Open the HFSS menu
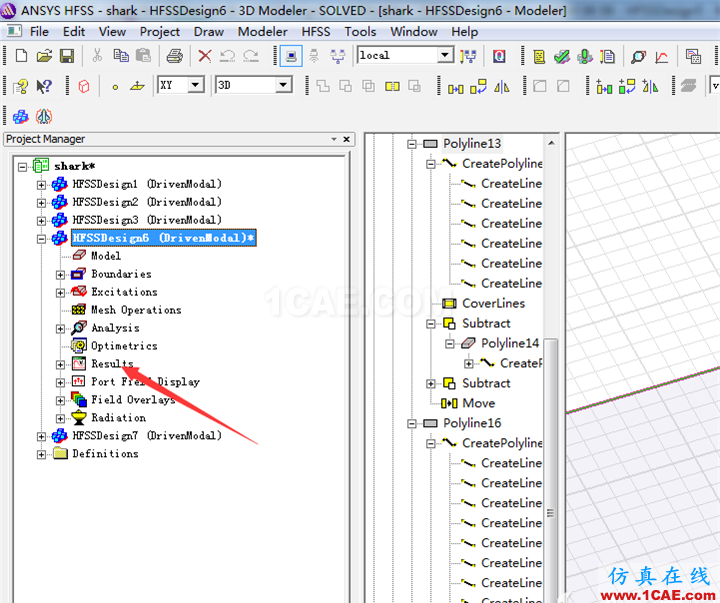Image resolution: width=720 pixels, height=603 pixels. [x=315, y=32]
